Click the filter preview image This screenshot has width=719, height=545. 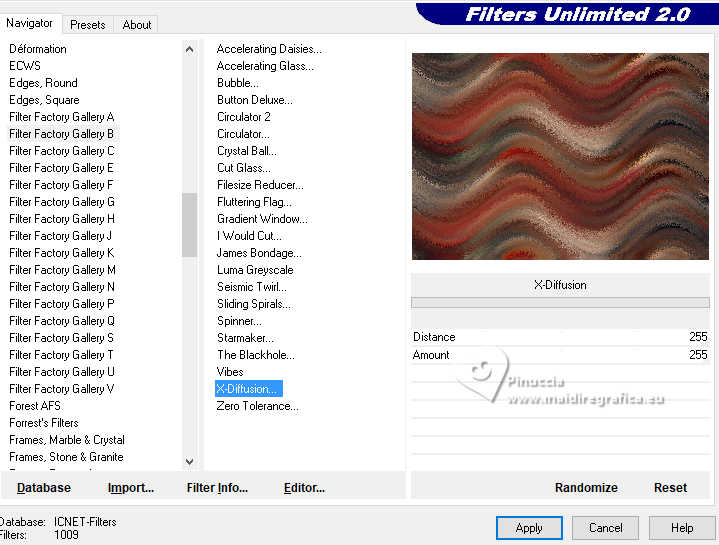pyautogui.click(x=560, y=156)
